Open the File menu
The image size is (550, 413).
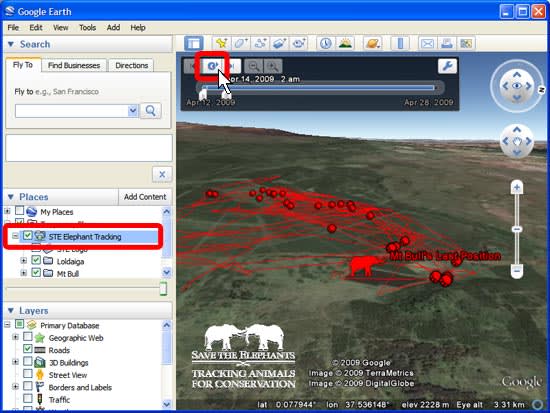coord(13,27)
